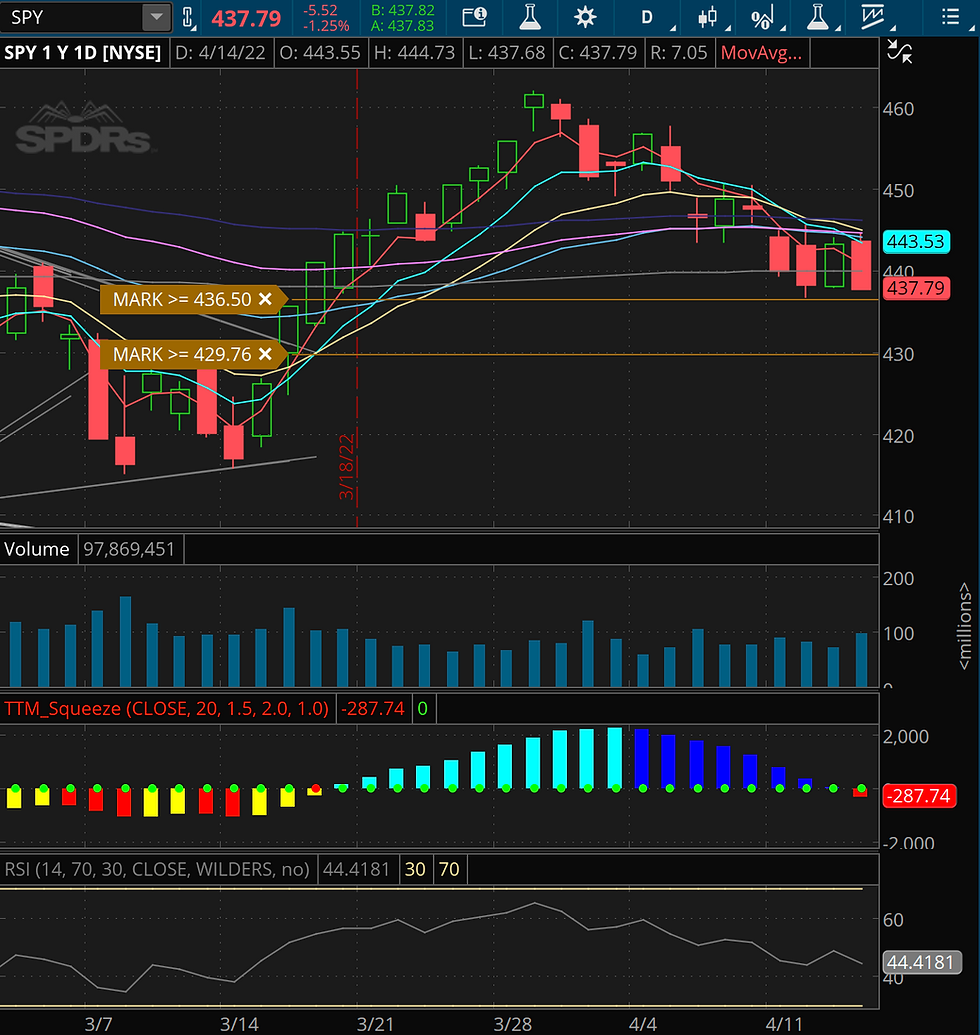Click the H: 444.73 high value
This screenshot has width=980, height=1035.
tap(414, 53)
